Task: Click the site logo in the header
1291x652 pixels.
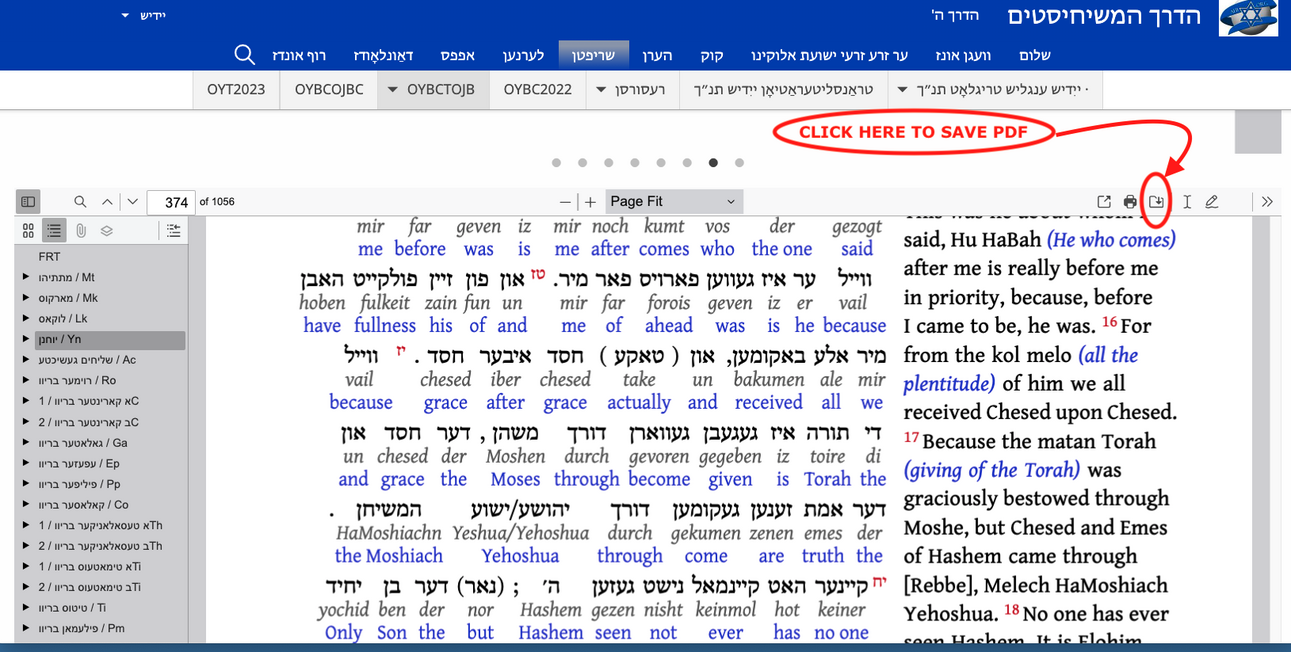Action: [x=1247, y=19]
